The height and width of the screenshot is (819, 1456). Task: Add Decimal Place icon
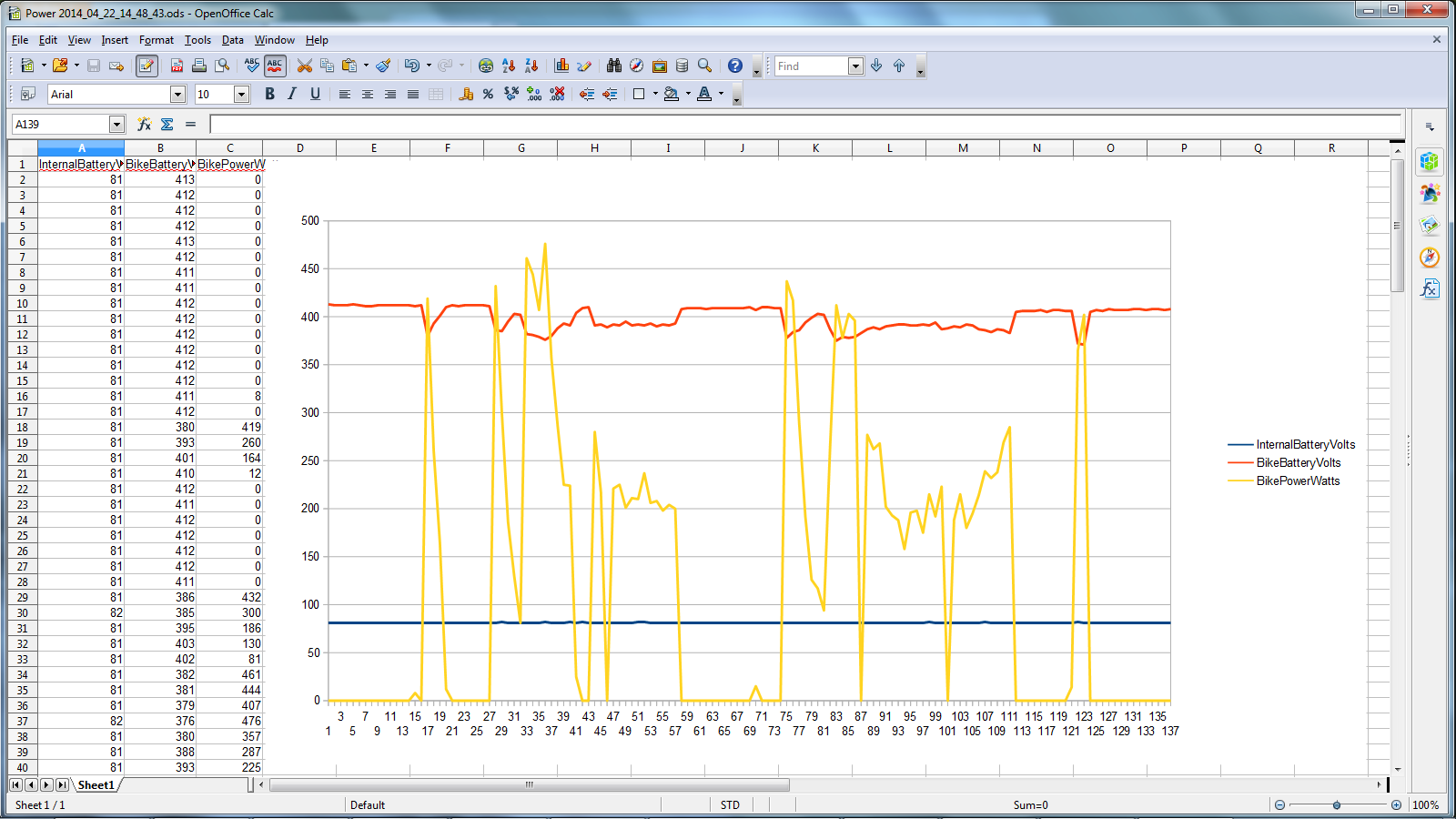(x=534, y=94)
